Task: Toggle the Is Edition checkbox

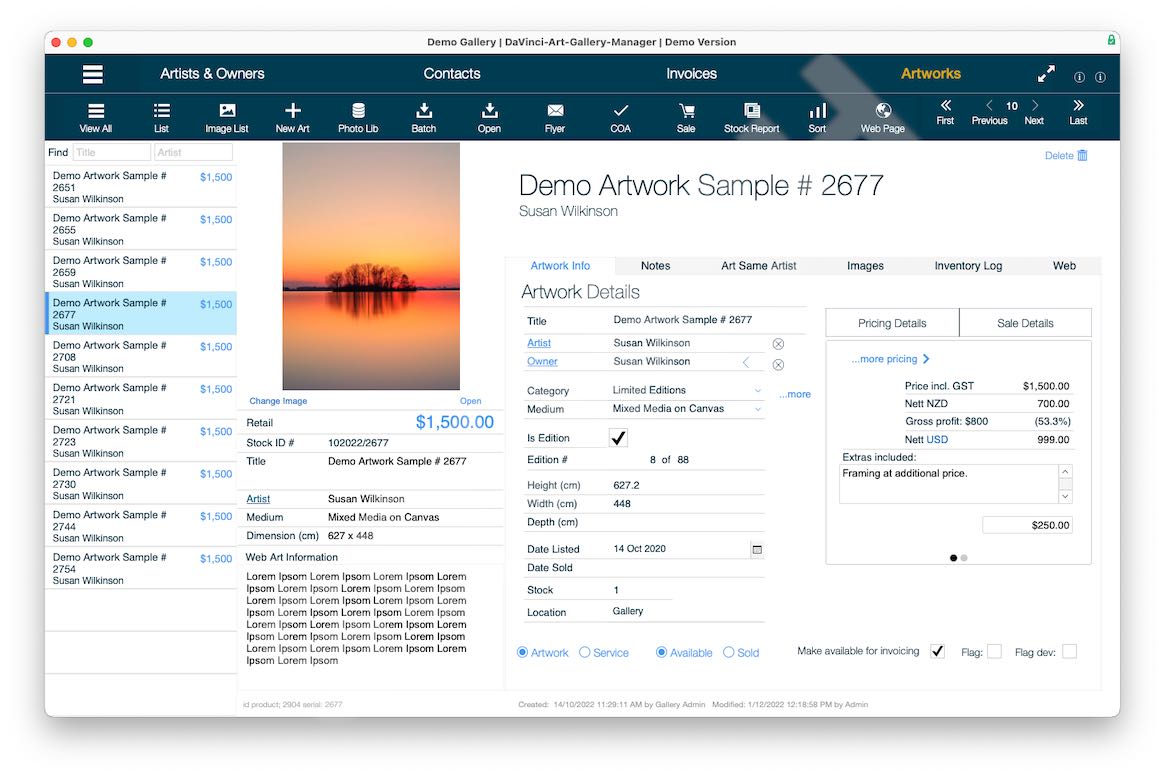Action: (x=618, y=438)
